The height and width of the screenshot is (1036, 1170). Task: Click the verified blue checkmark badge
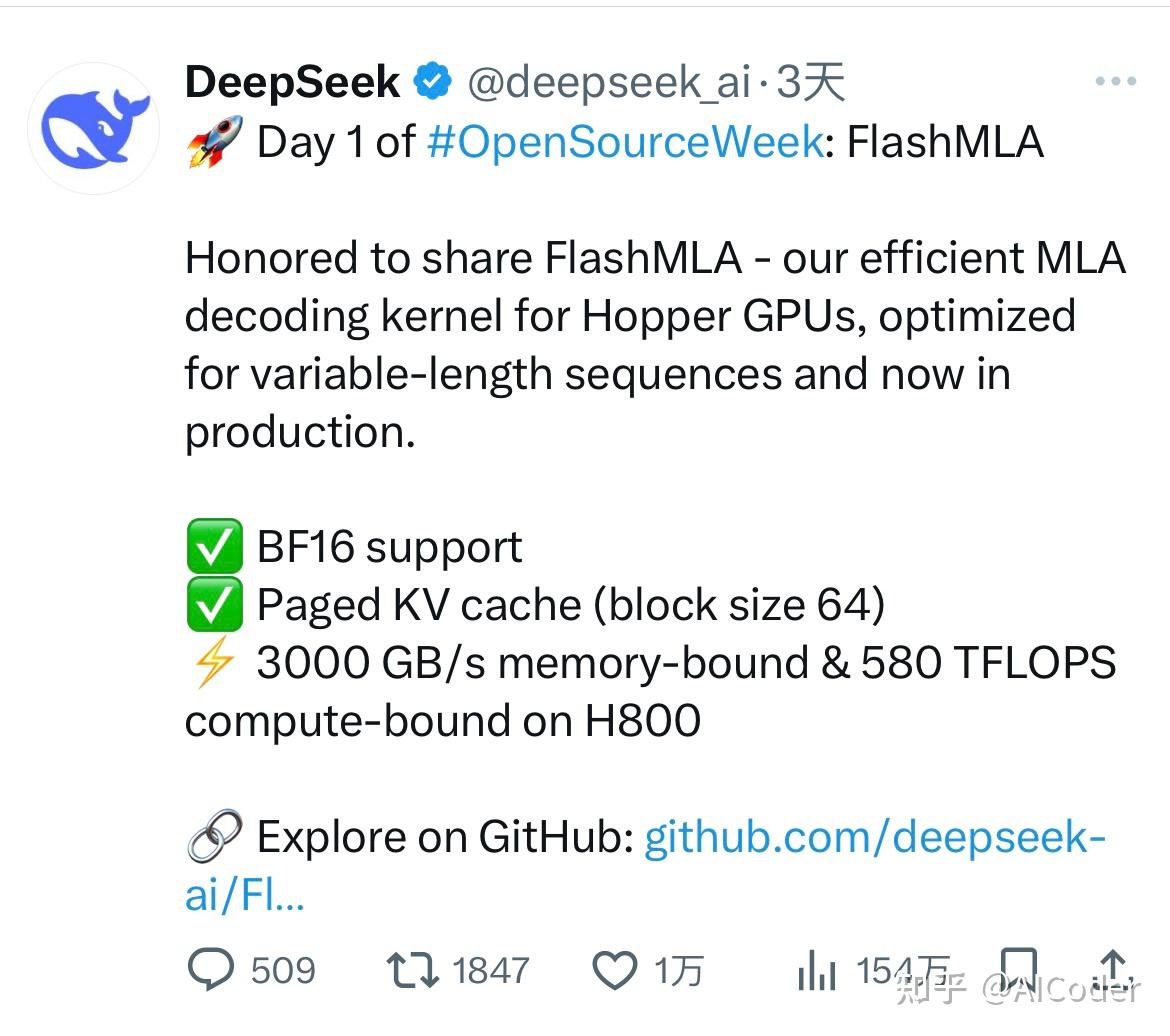coord(432,80)
